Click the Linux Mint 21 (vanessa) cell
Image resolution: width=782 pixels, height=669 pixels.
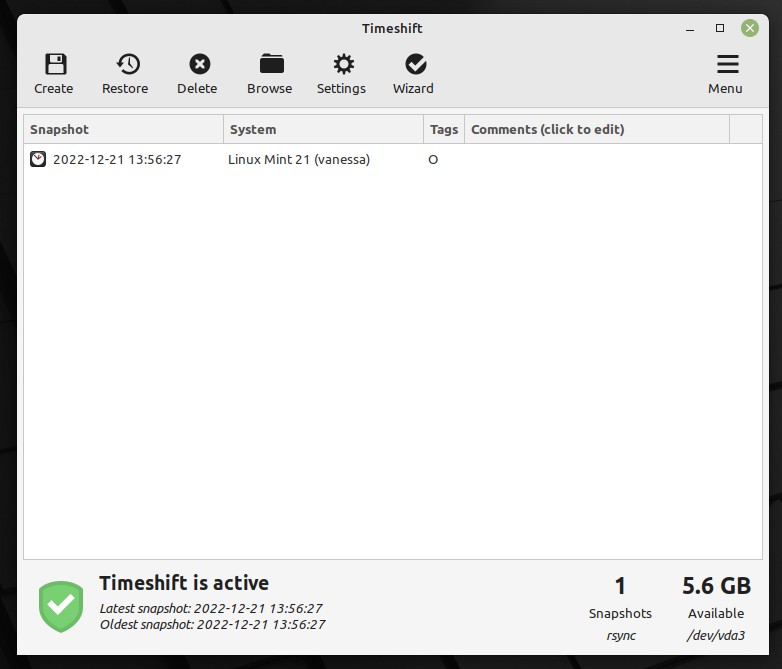click(x=299, y=160)
